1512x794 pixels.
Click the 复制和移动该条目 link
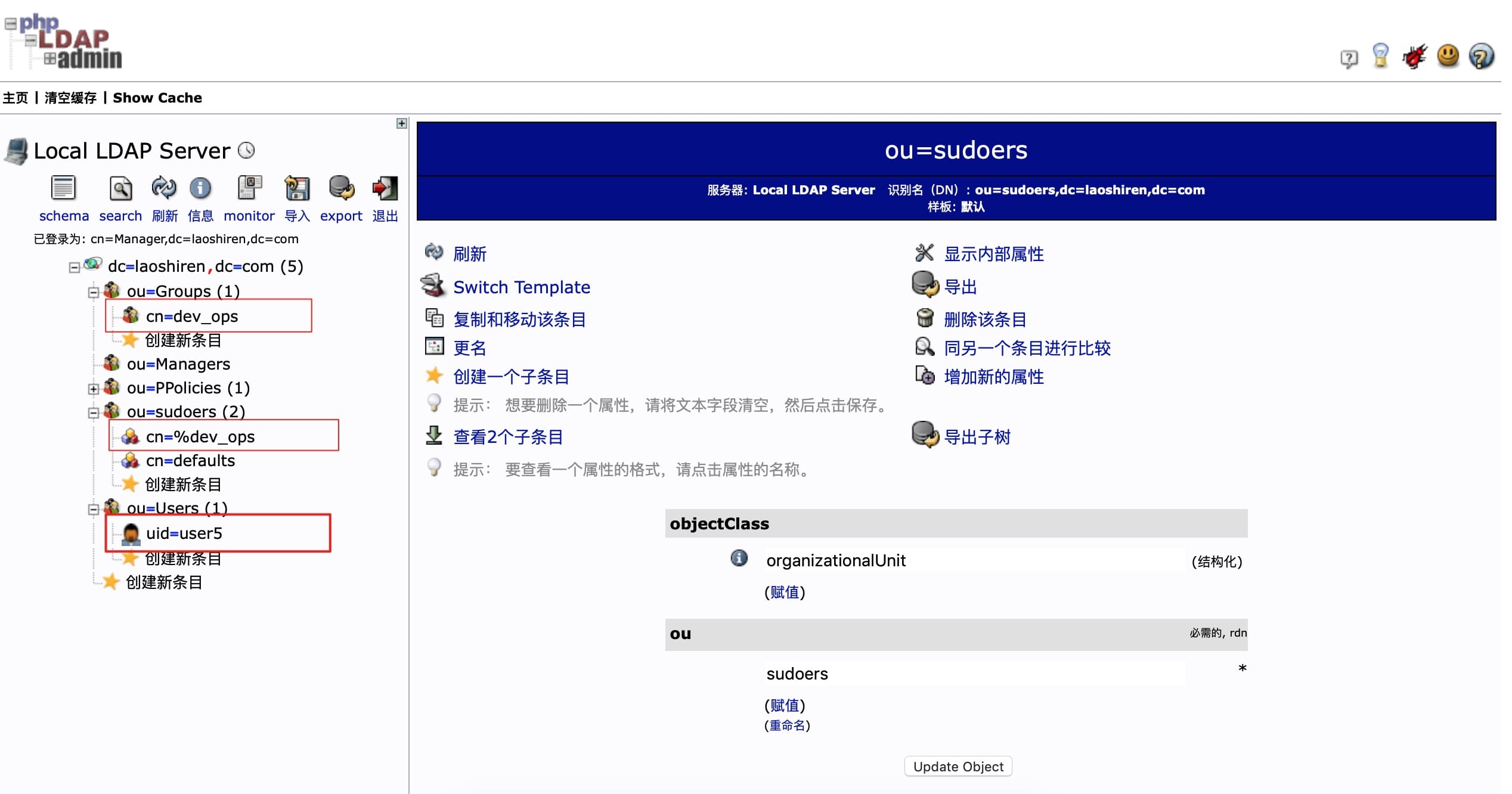click(519, 320)
